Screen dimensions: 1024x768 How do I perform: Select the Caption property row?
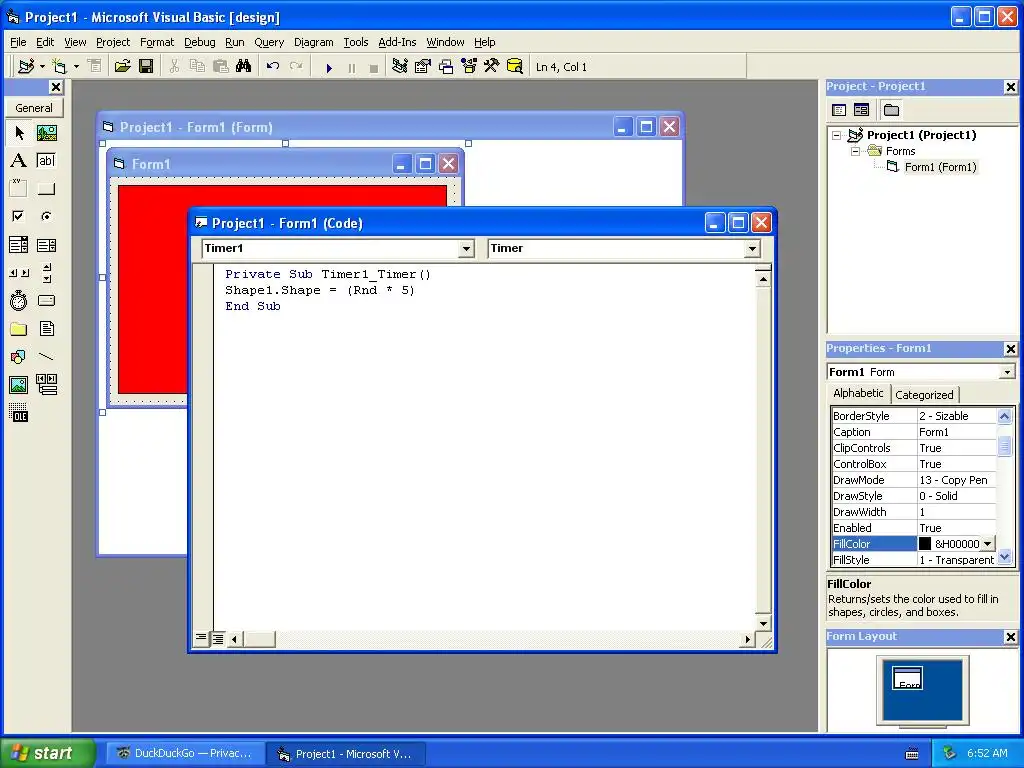coord(914,432)
